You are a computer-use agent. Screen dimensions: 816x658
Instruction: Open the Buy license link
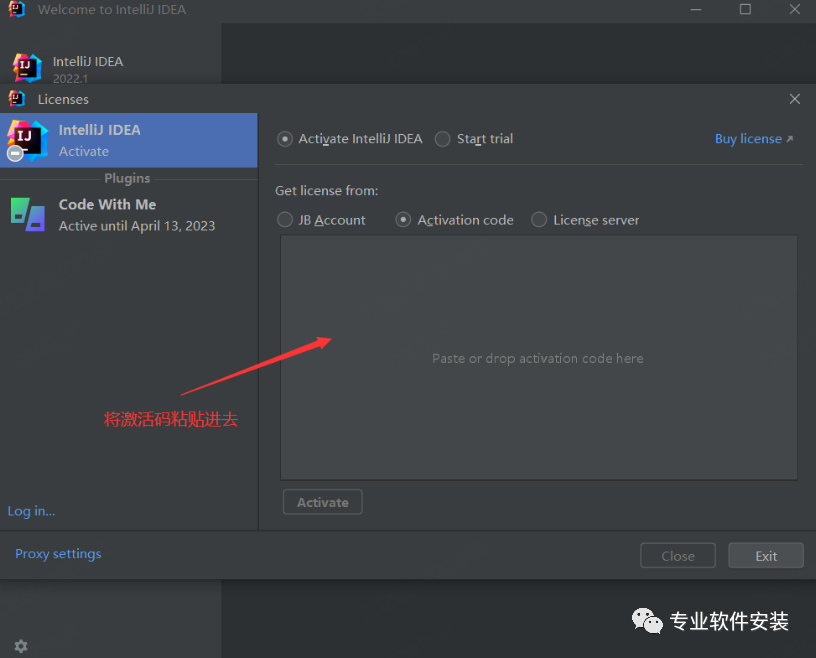tap(753, 139)
